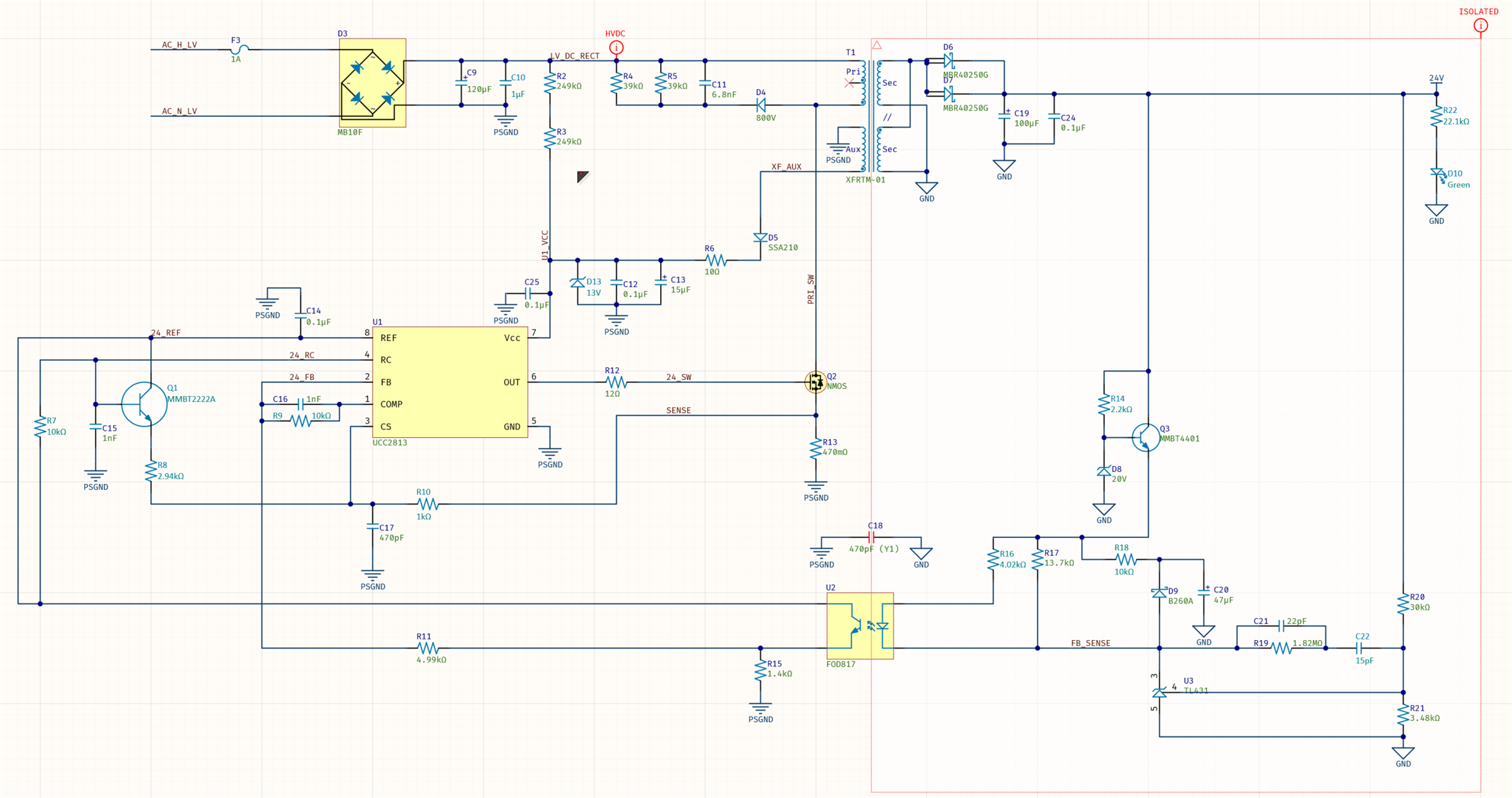Click the R2 249kΩ resistor symbol

(549, 83)
